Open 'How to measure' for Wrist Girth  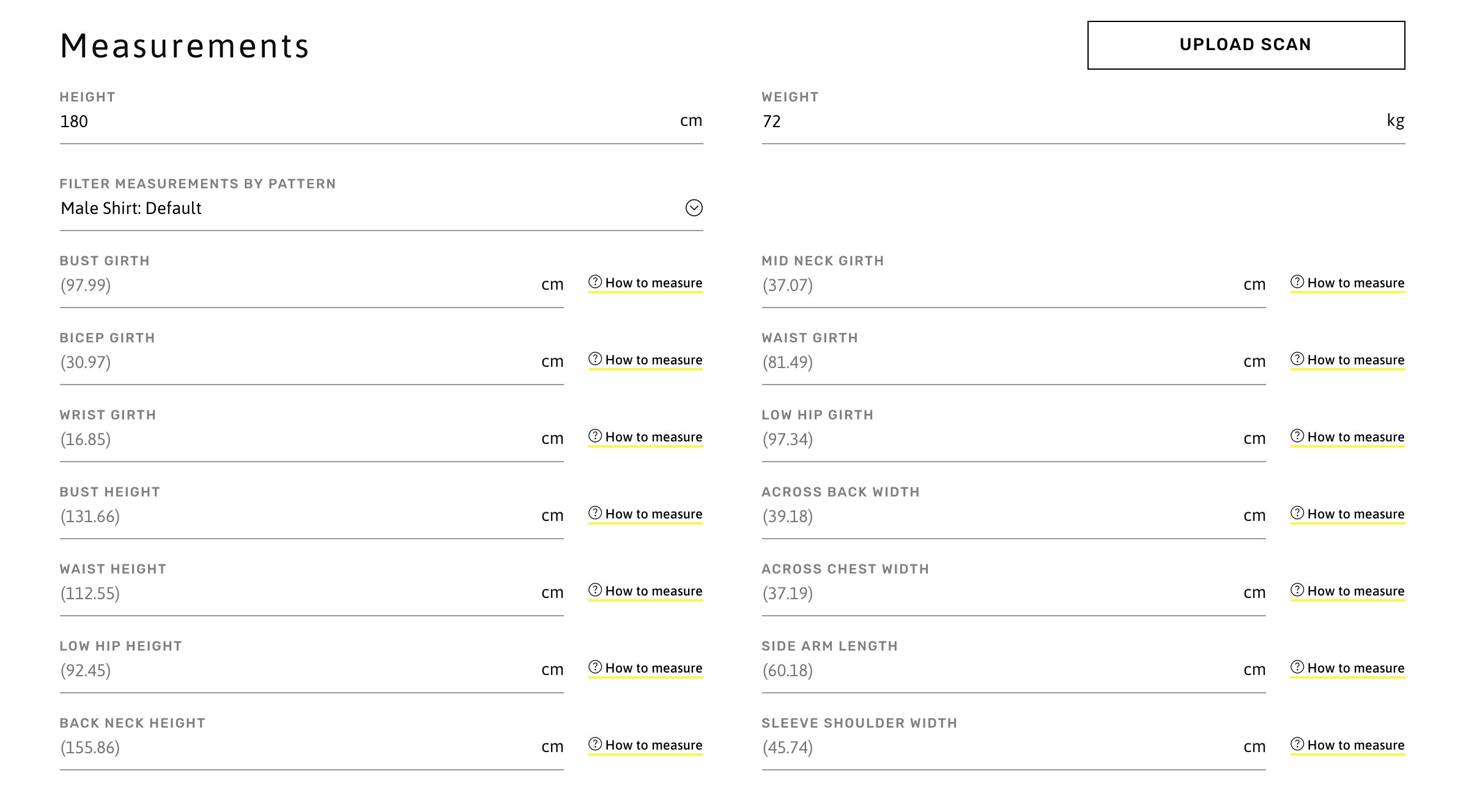click(x=646, y=437)
